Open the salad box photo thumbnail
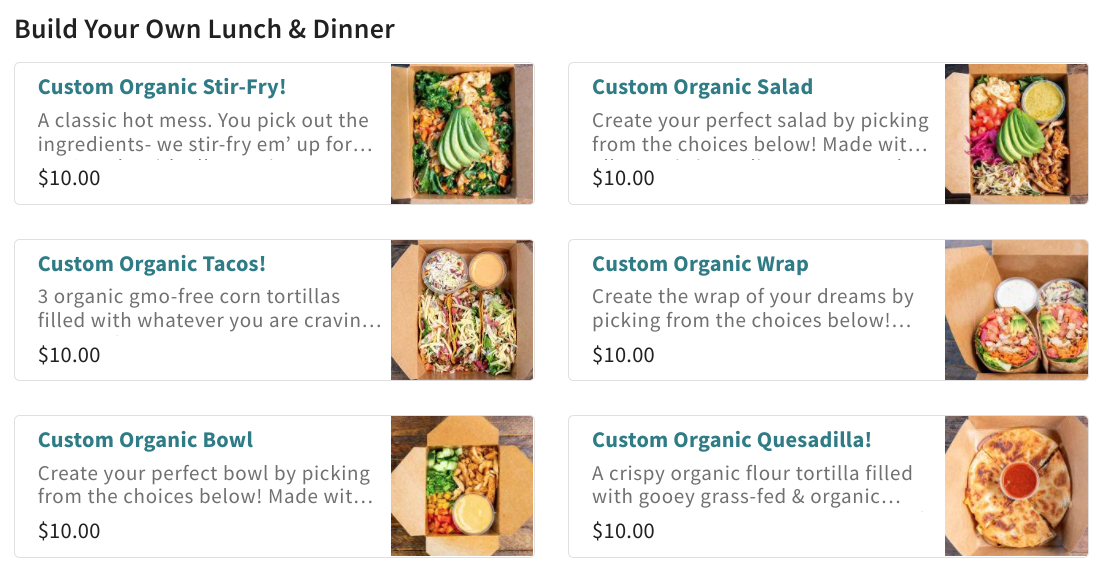Viewport: 1116px width, 583px height. (1016, 134)
